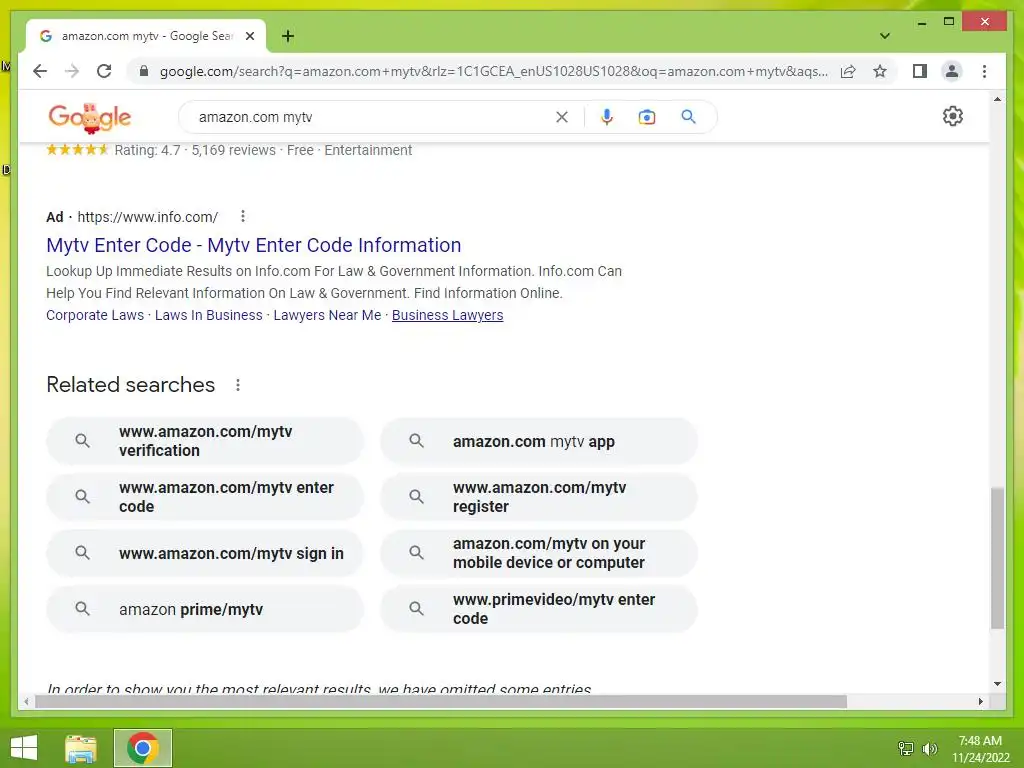Reload the current page
Viewport: 1024px width, 768px height.
point(104,71)
